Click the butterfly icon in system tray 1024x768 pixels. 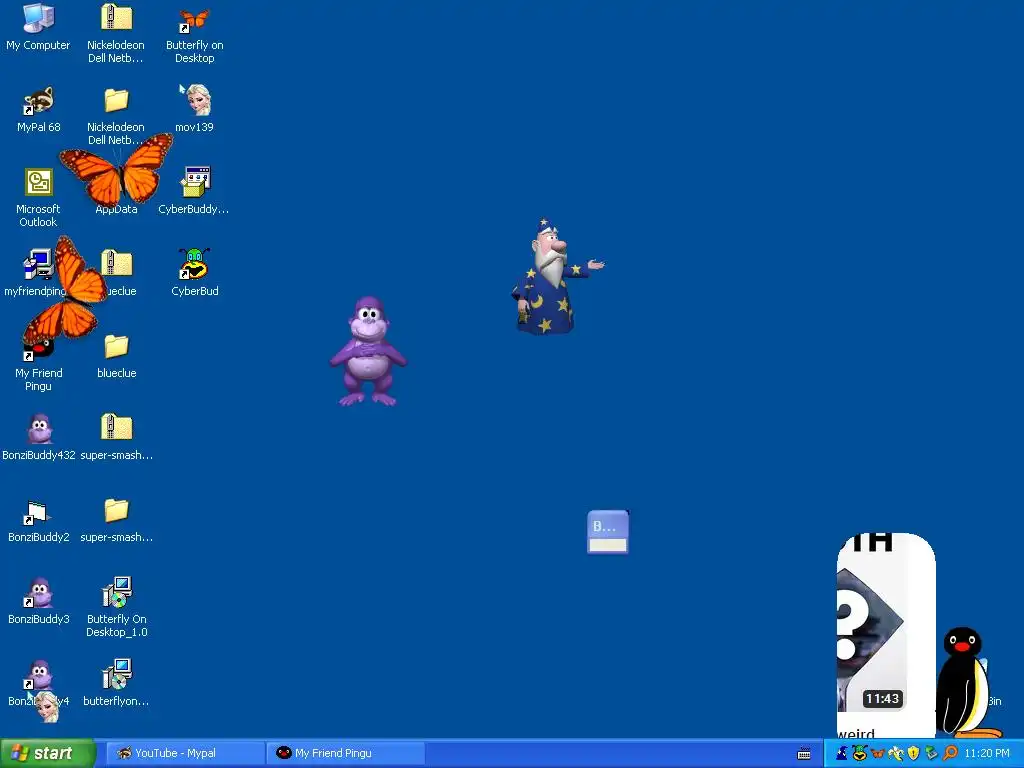pos(878,754)
